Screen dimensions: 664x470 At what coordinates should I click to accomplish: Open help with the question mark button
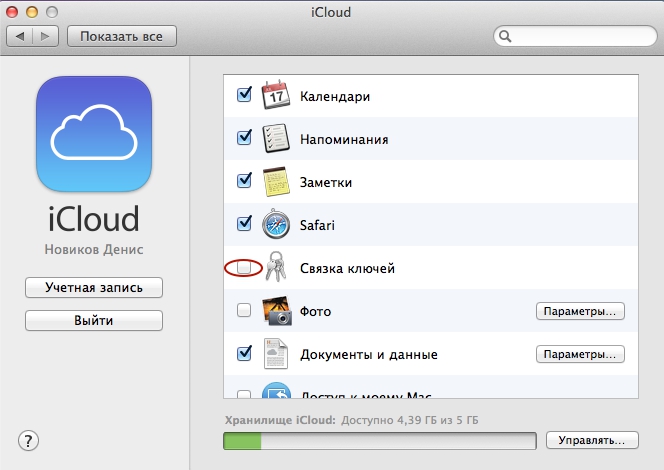pyautogui.click(x=28, y=440)
